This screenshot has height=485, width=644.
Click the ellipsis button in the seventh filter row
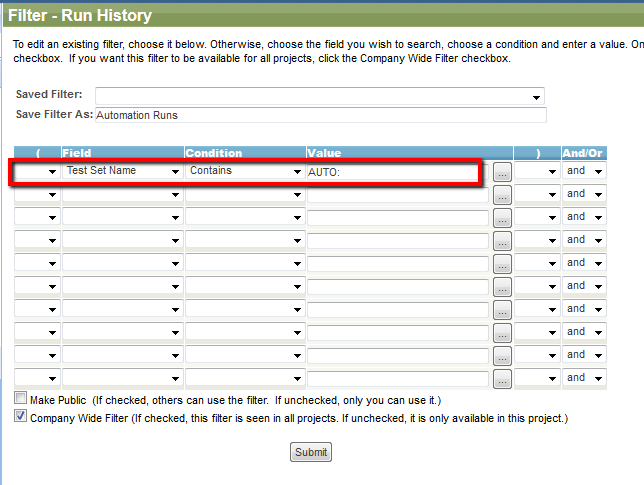tap(502, 310)
